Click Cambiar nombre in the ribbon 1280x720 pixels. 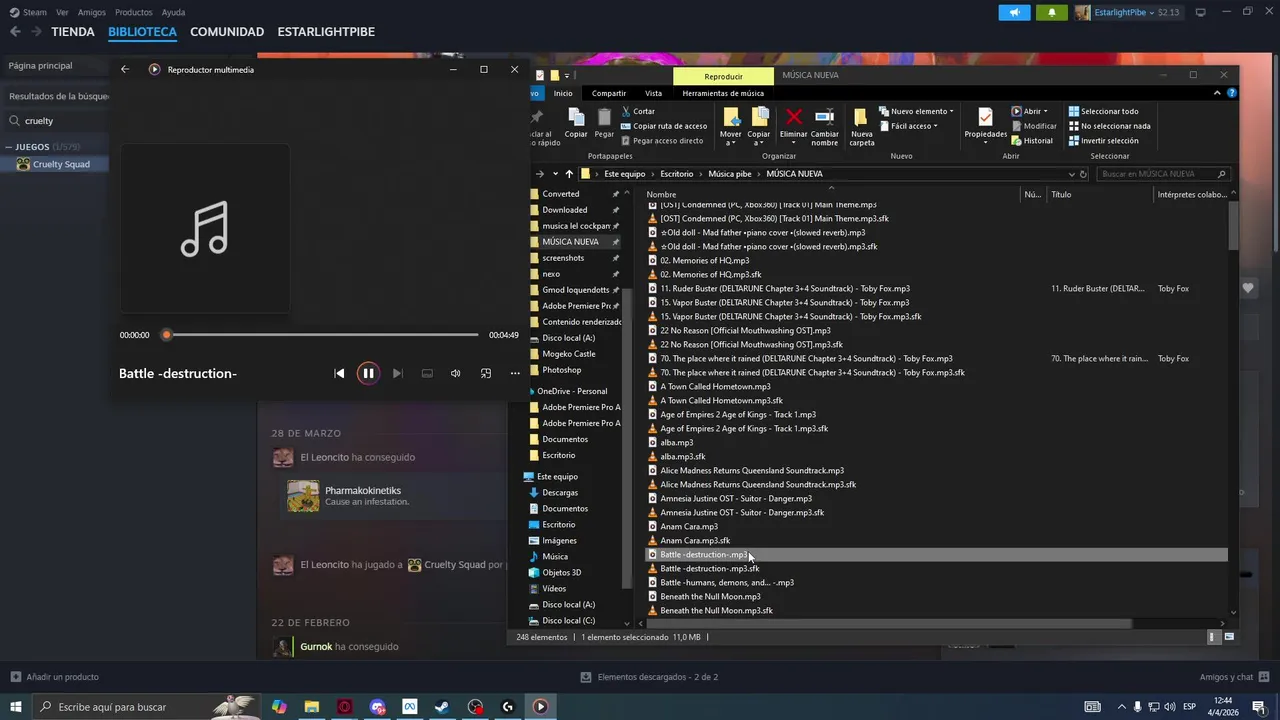point(825,126)
